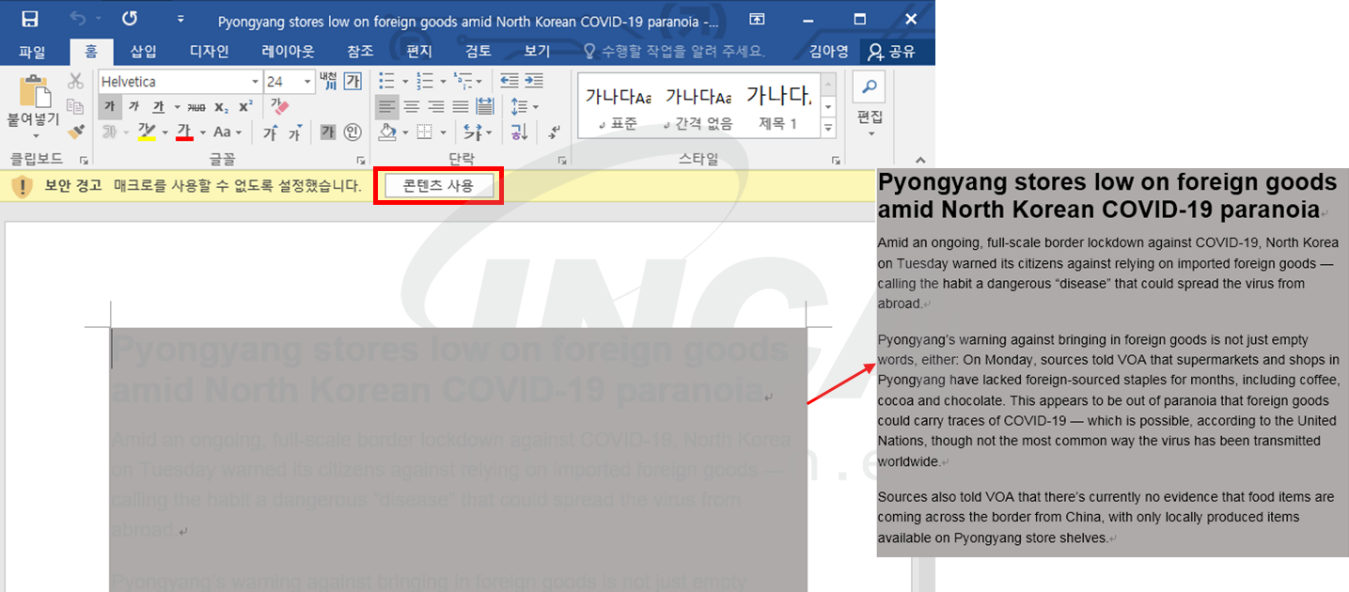
Task: Click the Clear Formatting eraser icon
Action: coord(279,107)
